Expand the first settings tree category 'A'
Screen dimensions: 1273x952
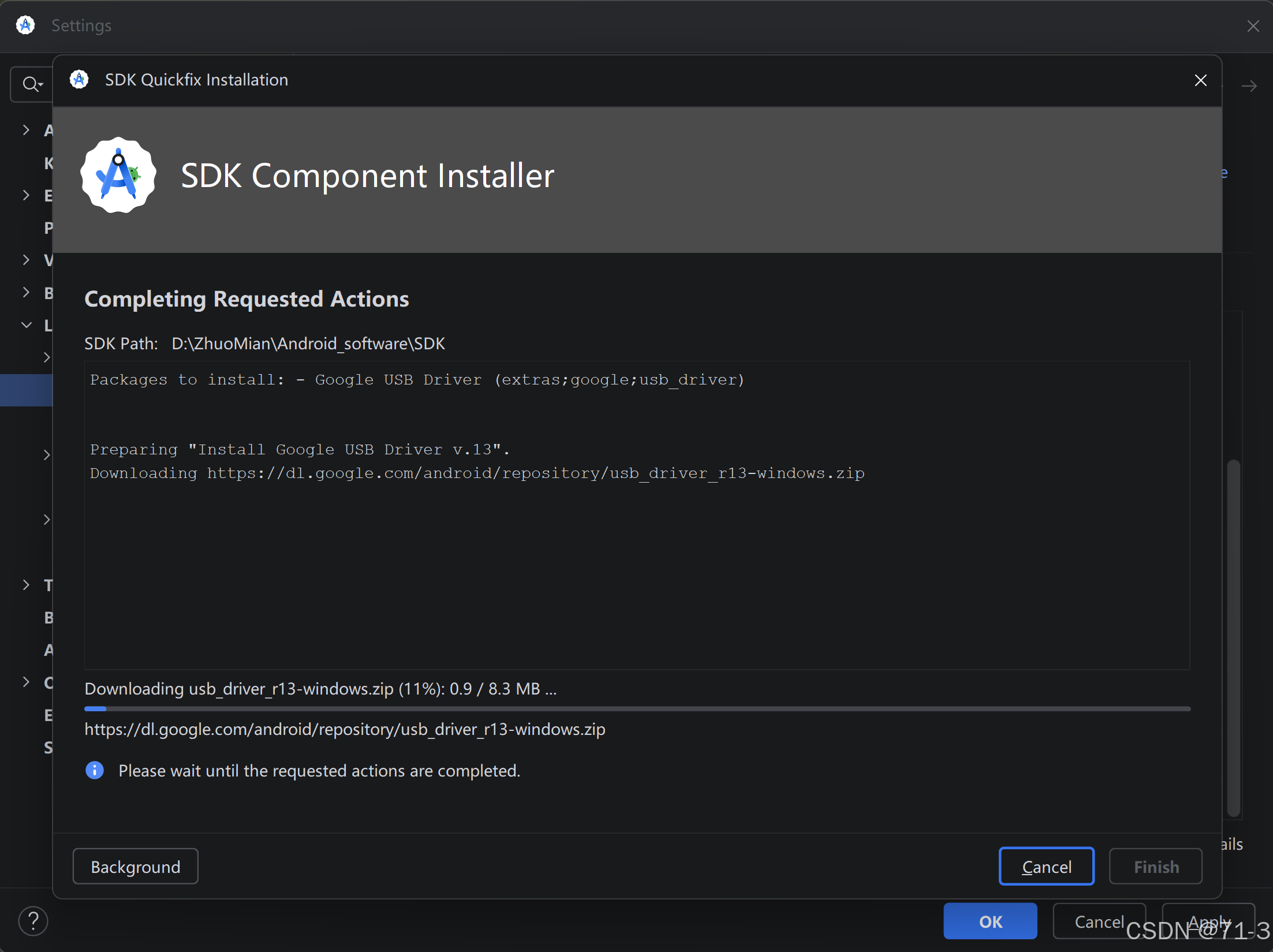pyautogui.click(x=26, y=130)
